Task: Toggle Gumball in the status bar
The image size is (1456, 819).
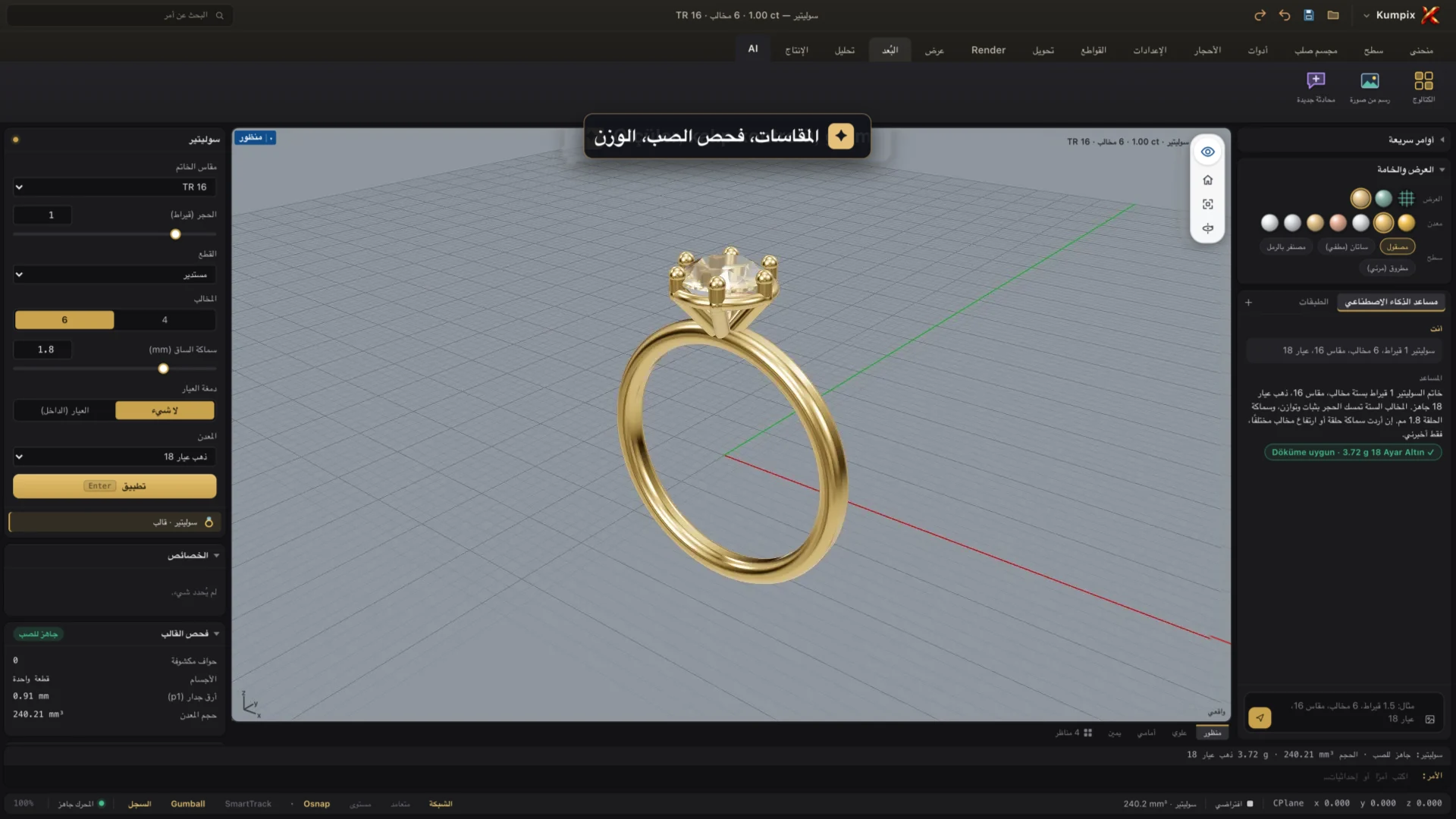Action: 187,804
